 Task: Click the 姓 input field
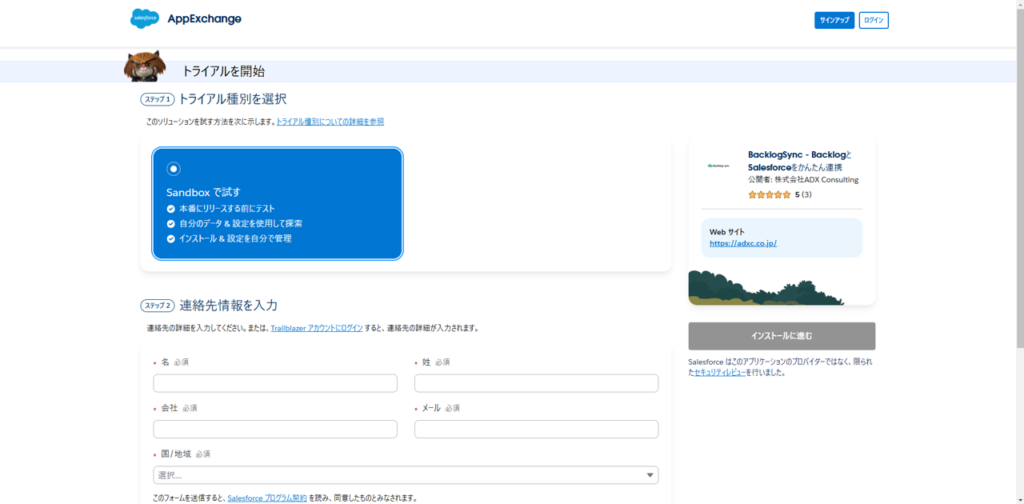point(536,383)
